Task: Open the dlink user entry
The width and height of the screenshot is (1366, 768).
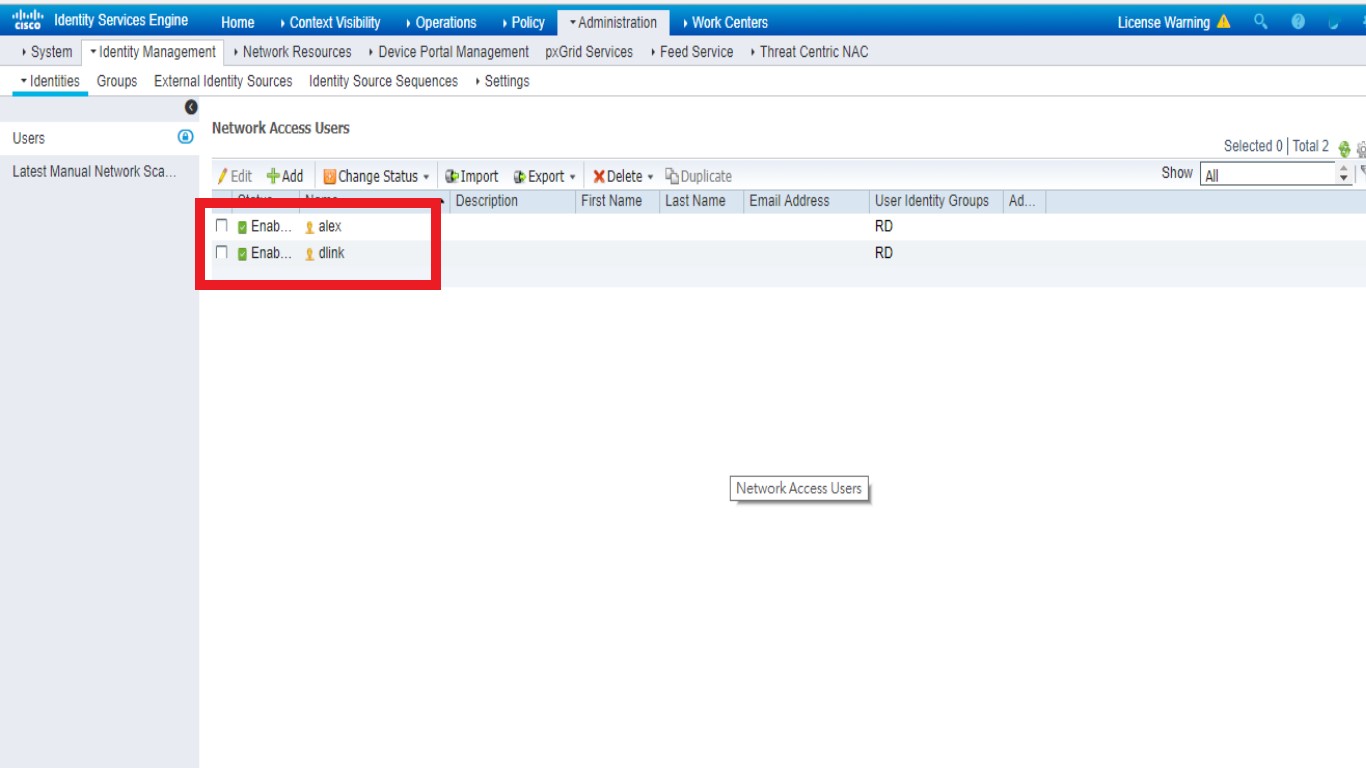Action: pyautogui.click(x=332, y=254)
